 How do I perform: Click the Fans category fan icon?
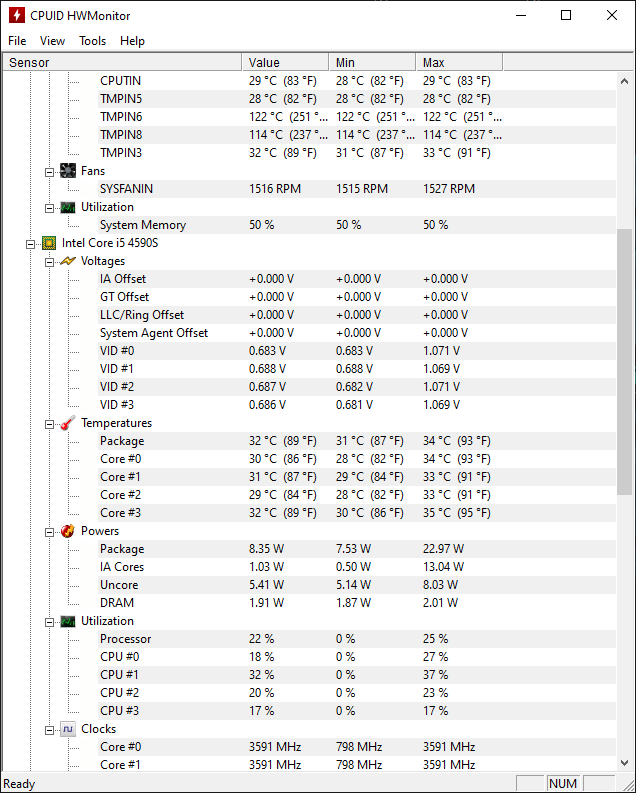[x=68, y=171]
